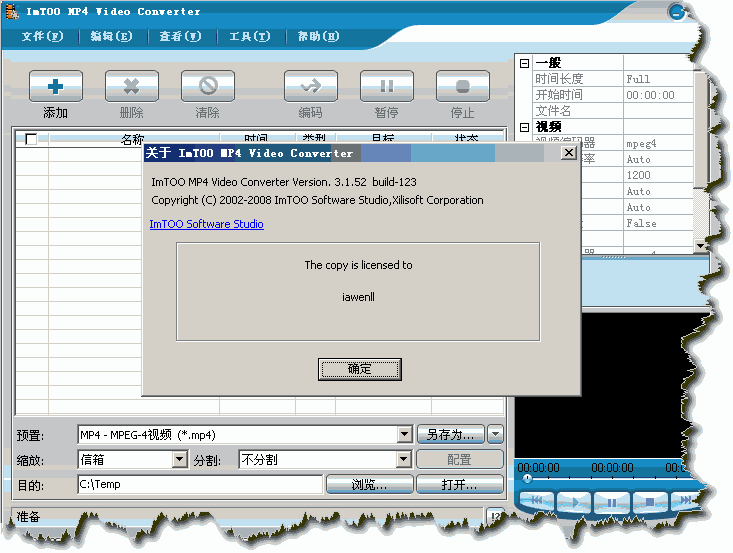Open the 缩放 zoom dropdown showing 信箱

180,460
